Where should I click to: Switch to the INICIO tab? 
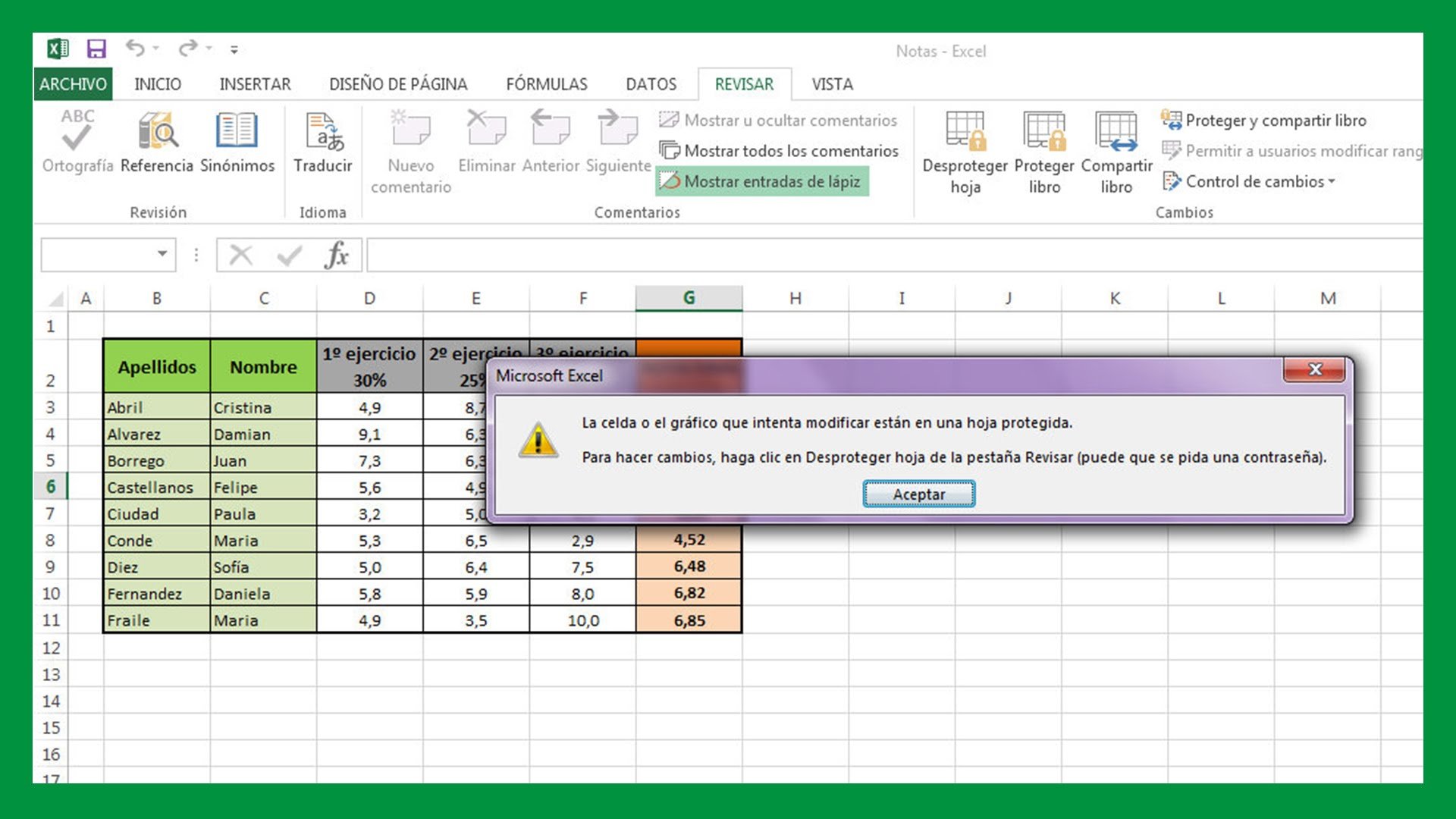158,84
